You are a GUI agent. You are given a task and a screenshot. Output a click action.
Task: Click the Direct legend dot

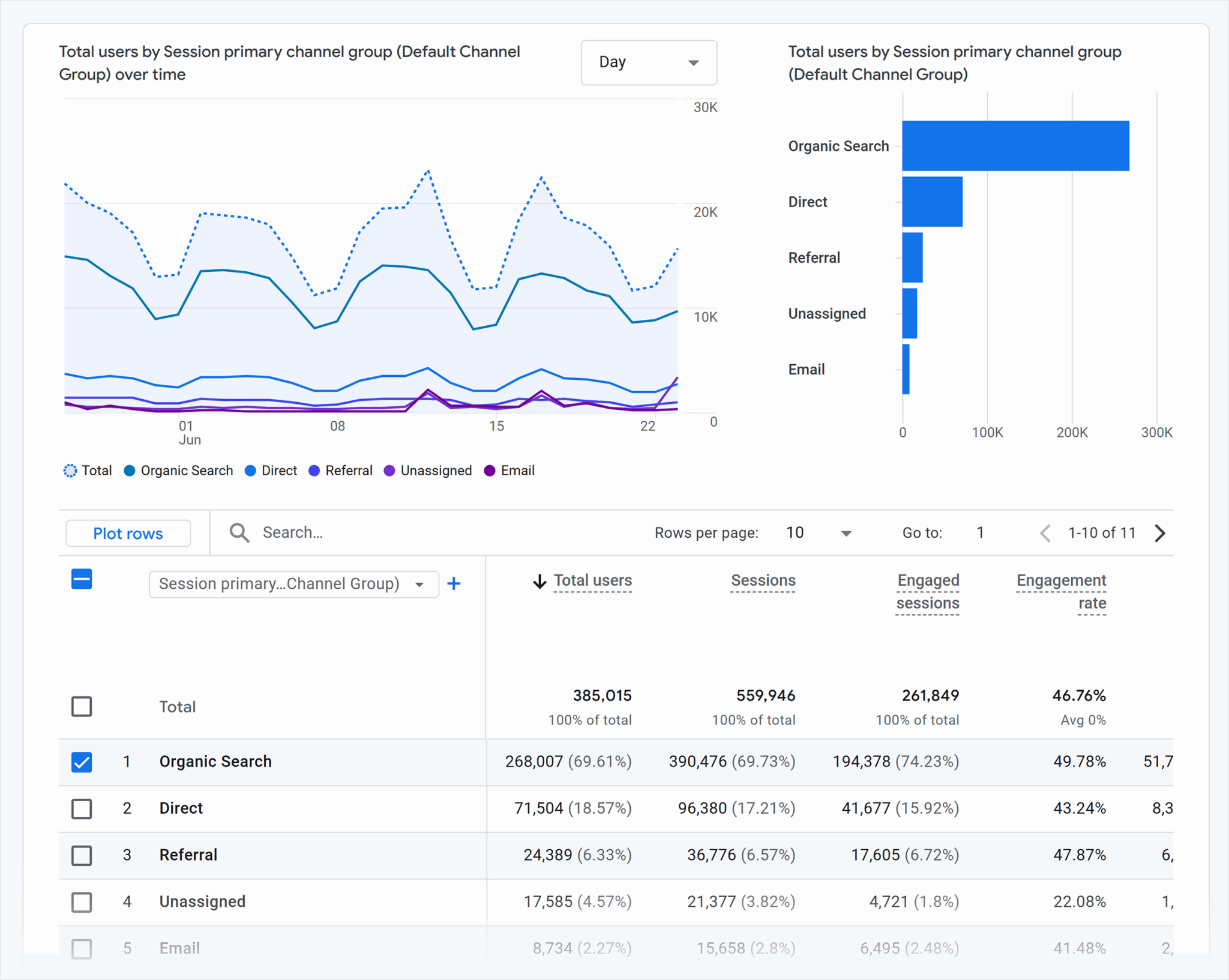pyautogui.click(x=250, y=470)
